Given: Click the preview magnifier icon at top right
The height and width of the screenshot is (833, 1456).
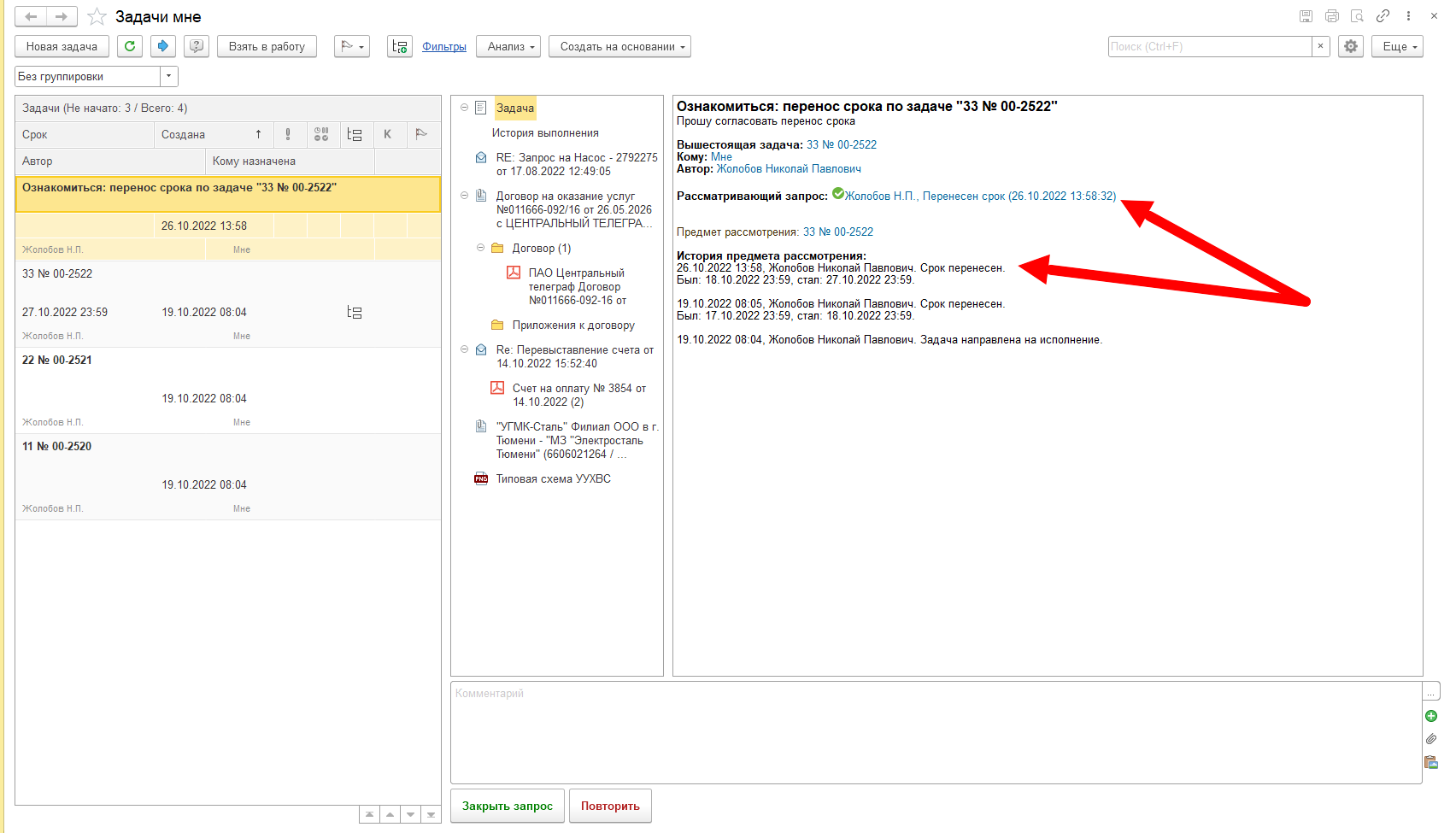Looking at the screenshot, I should click(x=1357, y=16).
